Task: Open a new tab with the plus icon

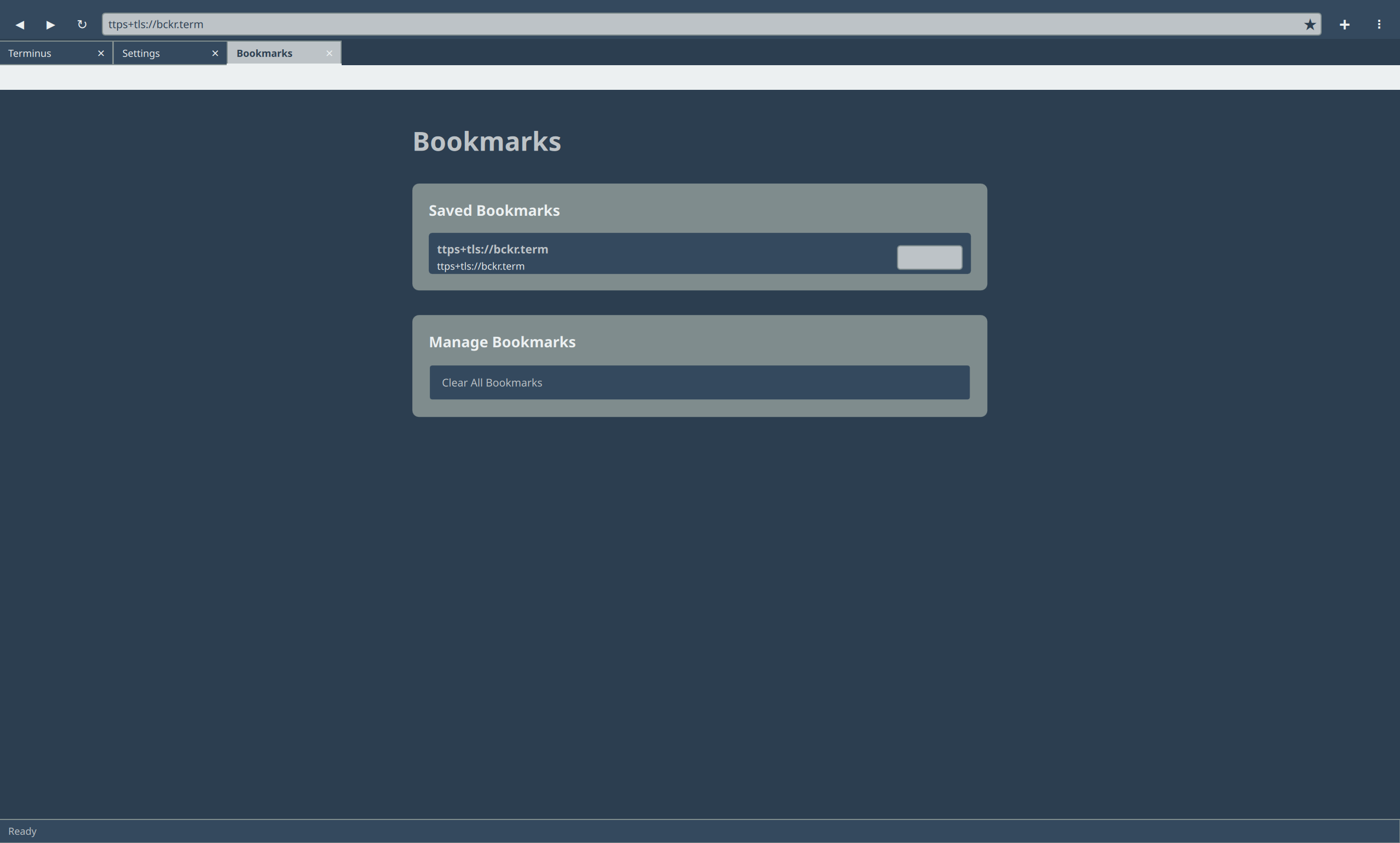Action: 1345,25
